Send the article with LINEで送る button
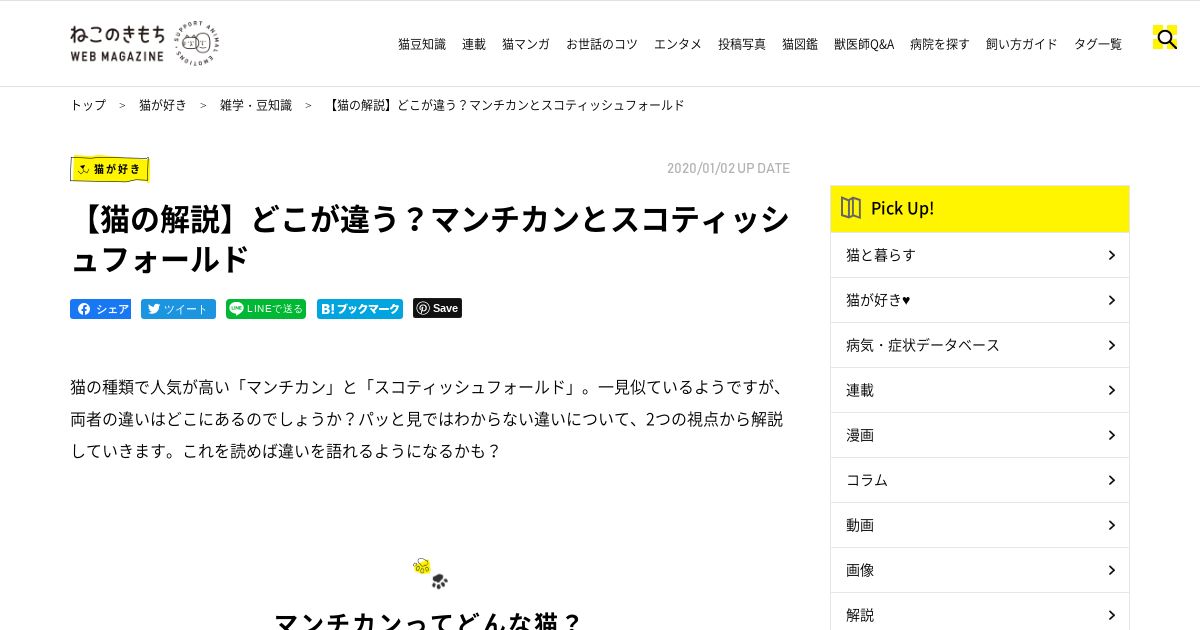This screenshot has width=1200, height=630. coord(266,309)
